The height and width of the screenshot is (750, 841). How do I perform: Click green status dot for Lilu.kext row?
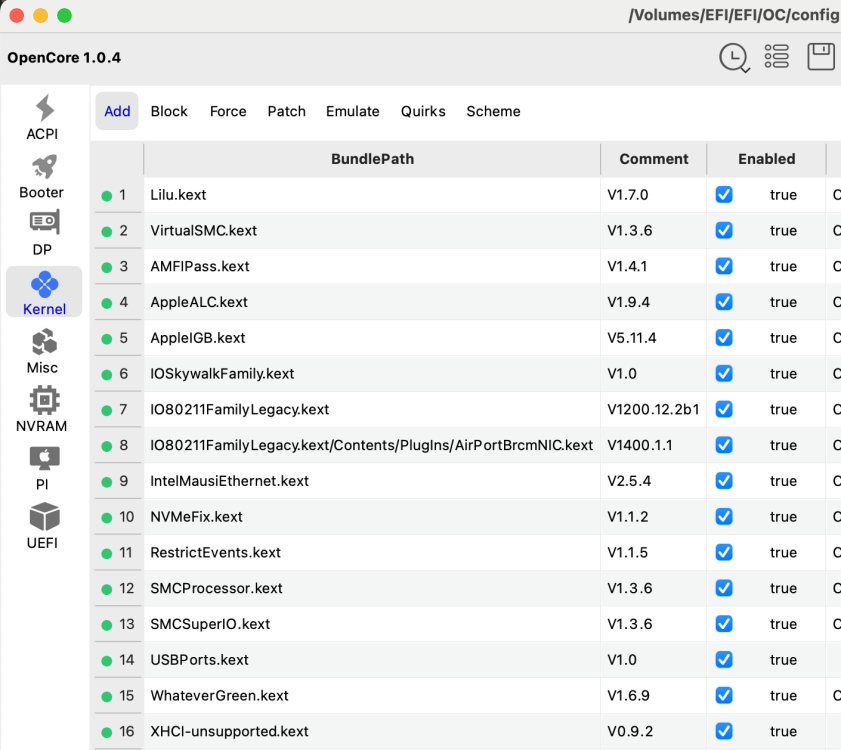click(107, 196)
